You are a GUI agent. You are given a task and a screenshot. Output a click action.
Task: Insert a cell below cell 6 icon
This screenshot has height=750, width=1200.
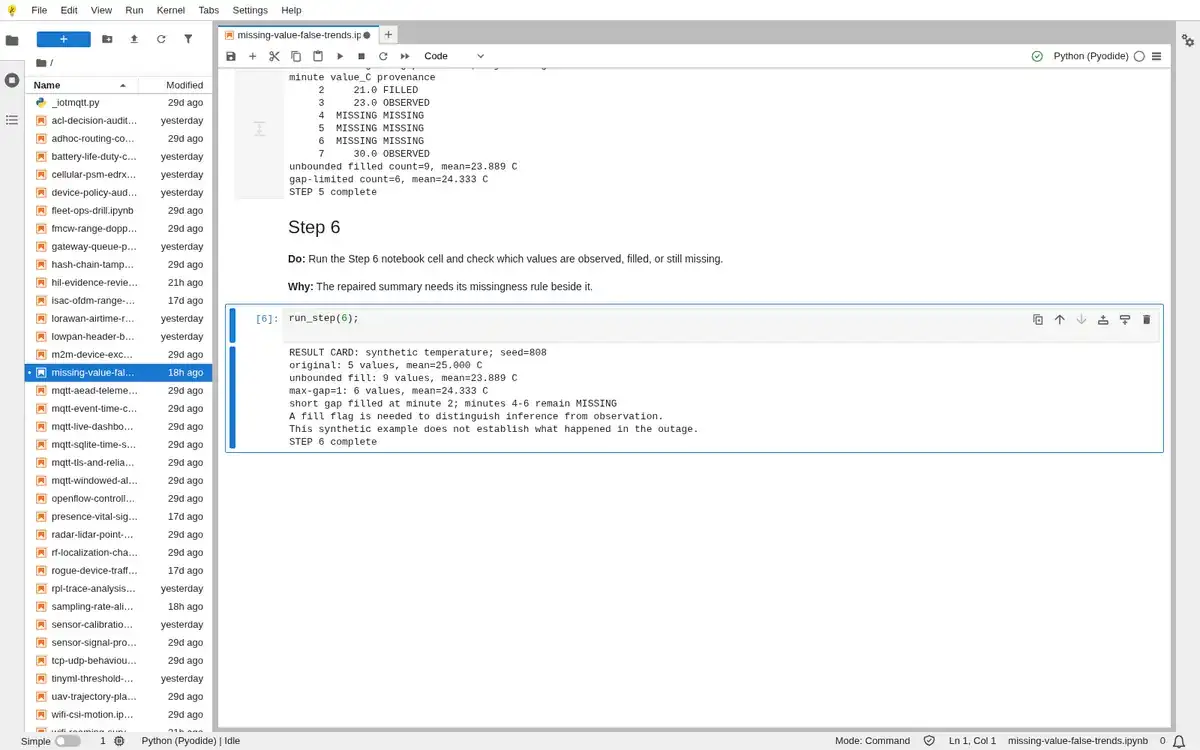(1125, 319)
